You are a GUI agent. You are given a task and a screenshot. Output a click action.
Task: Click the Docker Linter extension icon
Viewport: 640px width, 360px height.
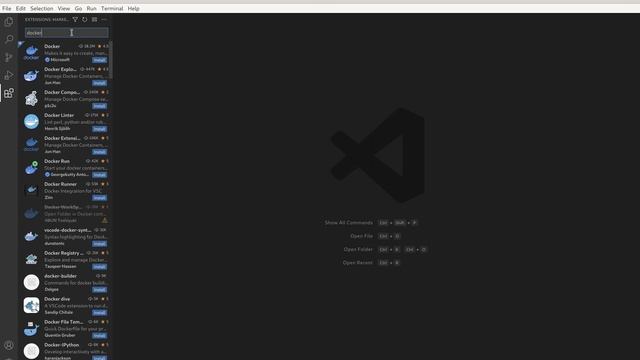pos(31,122)
